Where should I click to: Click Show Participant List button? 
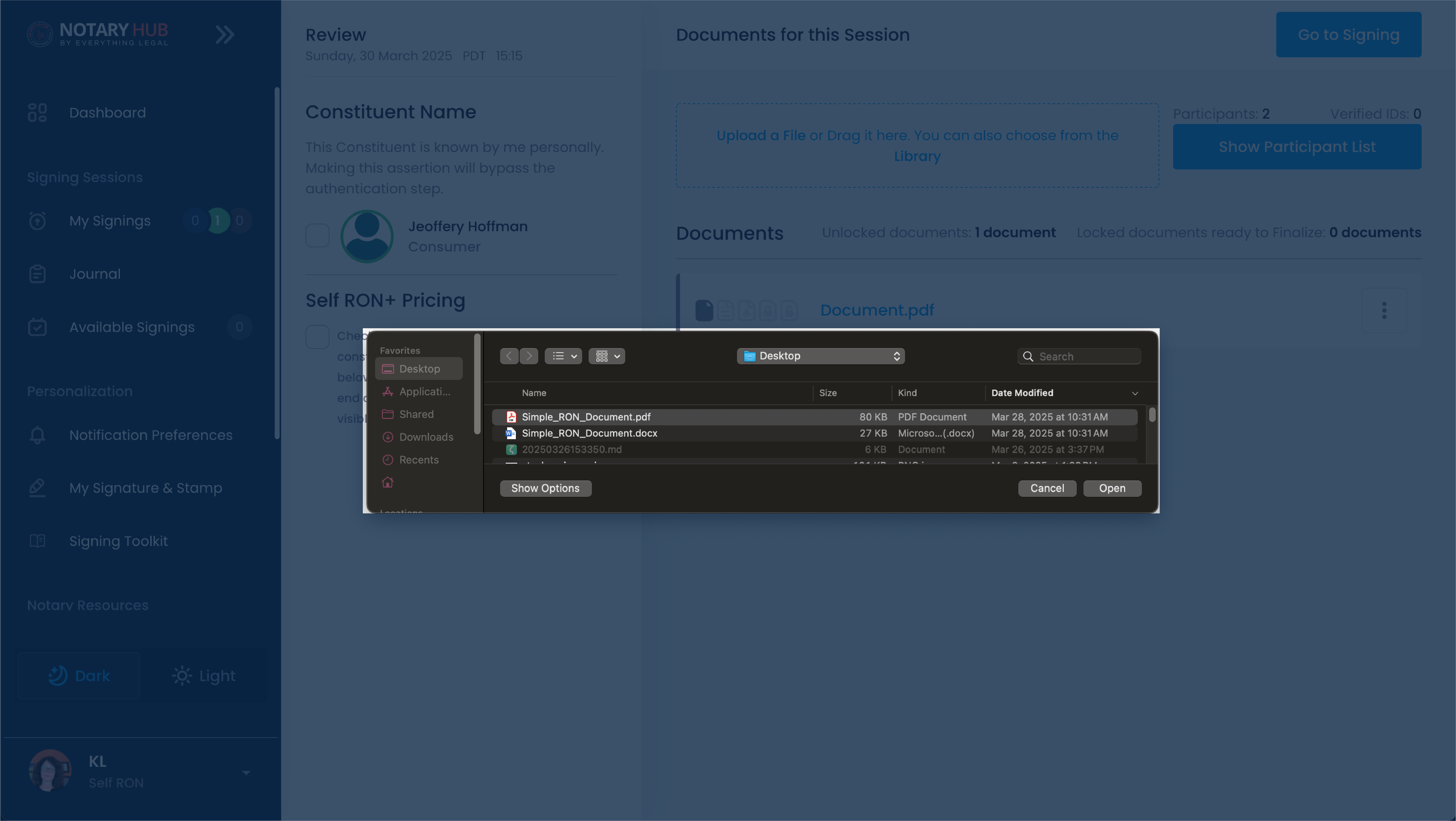(1297, 147)
